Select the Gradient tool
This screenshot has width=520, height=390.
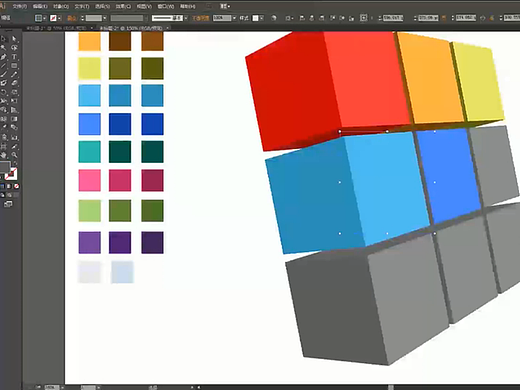(14, 119)
